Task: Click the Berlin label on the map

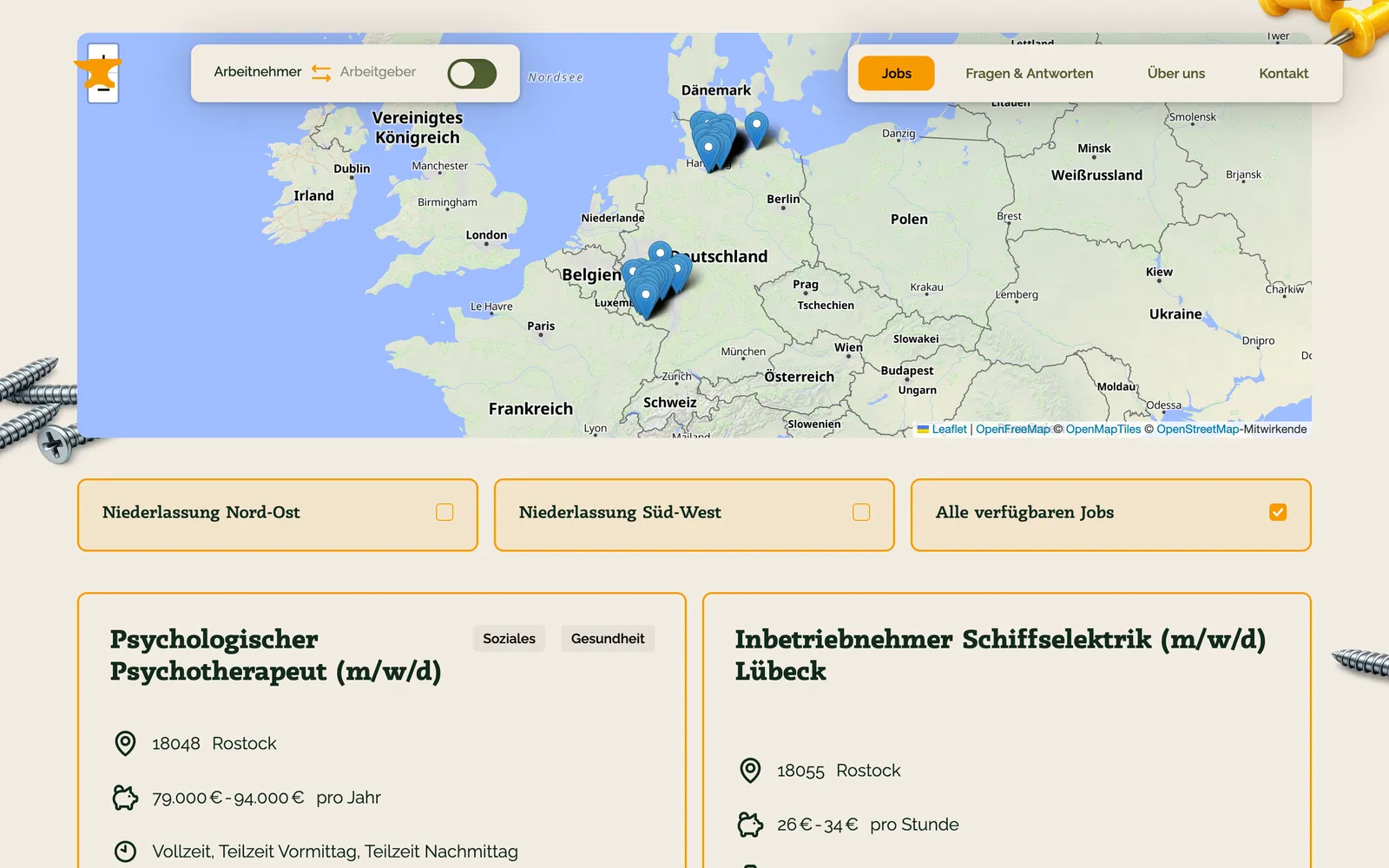Action: tap(783, 199)
